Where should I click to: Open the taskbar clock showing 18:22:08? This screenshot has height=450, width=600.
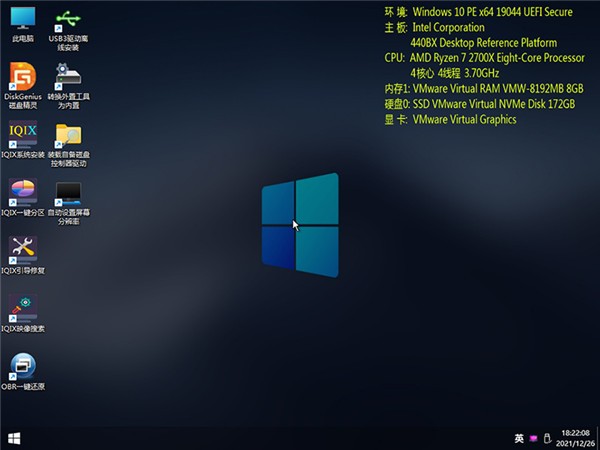pyautogui.click(x=574, y=432)
